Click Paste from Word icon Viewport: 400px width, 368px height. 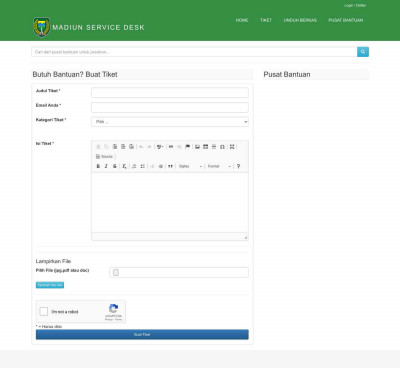[x=131, y=147]
